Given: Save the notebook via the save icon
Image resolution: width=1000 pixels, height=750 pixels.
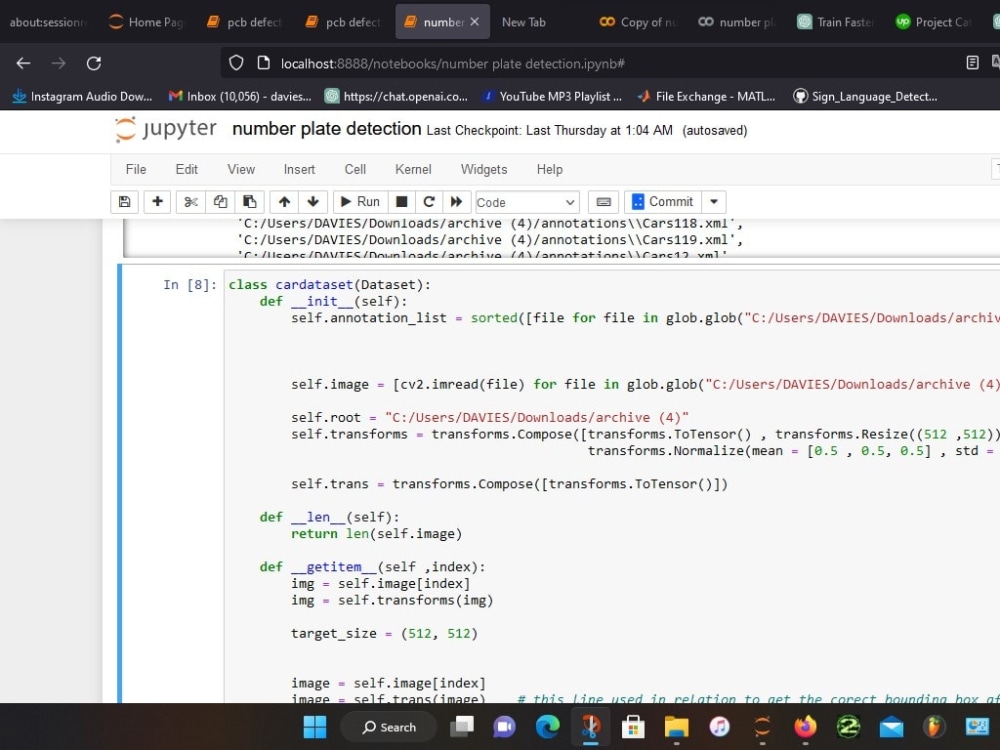Looking at the screenshot, I should [x=124, y=201].
